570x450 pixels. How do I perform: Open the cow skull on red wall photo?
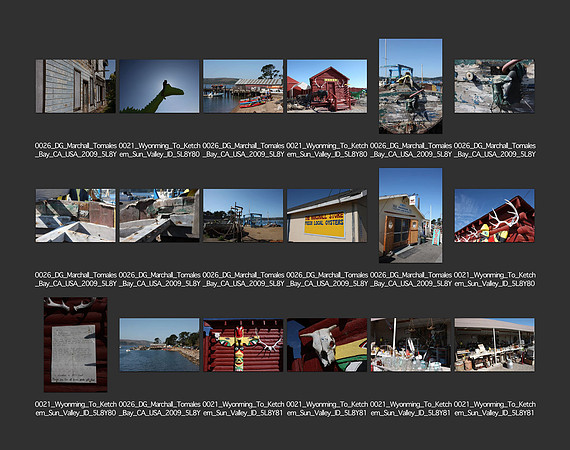(x=327, y=345)
